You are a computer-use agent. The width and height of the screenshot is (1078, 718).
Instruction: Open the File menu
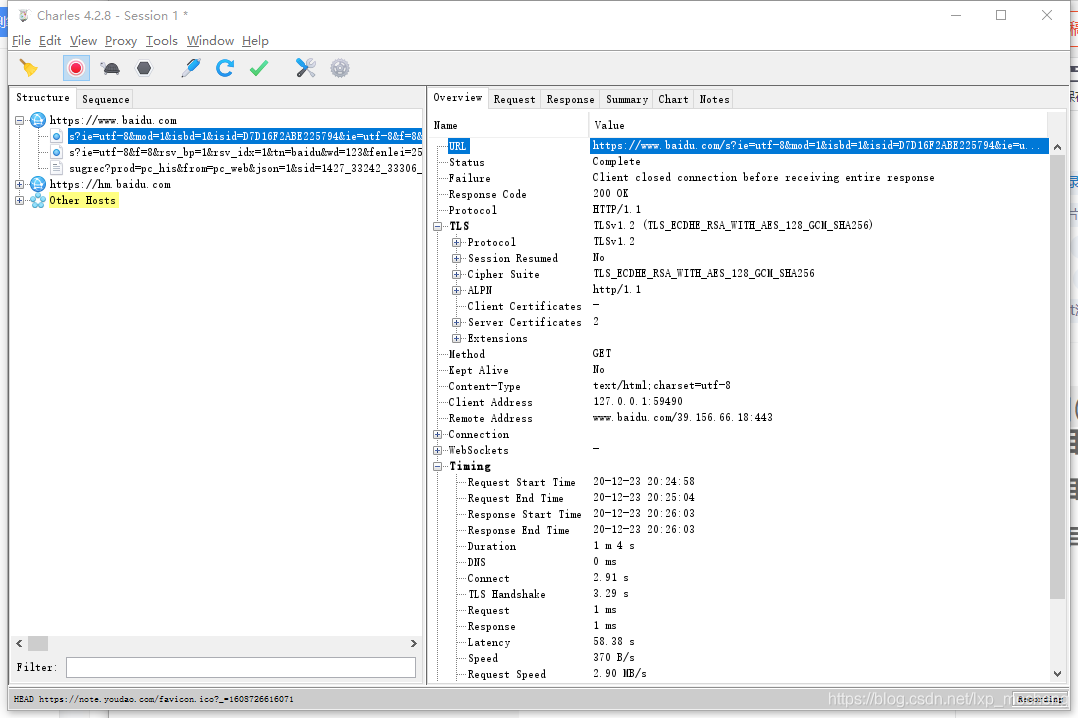[x=21, y=41]
